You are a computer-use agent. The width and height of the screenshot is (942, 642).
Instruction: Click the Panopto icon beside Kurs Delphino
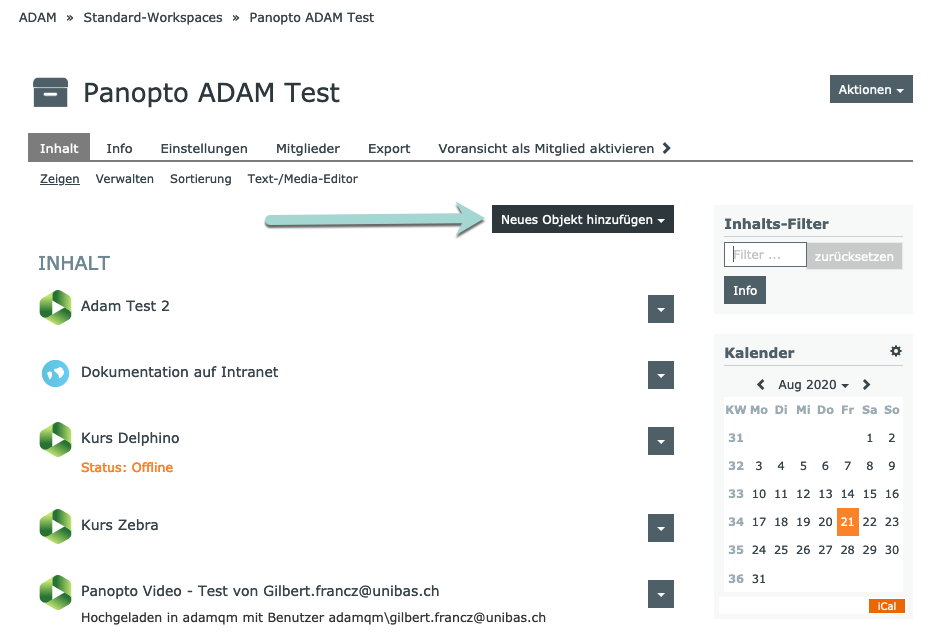pos(56,439)
